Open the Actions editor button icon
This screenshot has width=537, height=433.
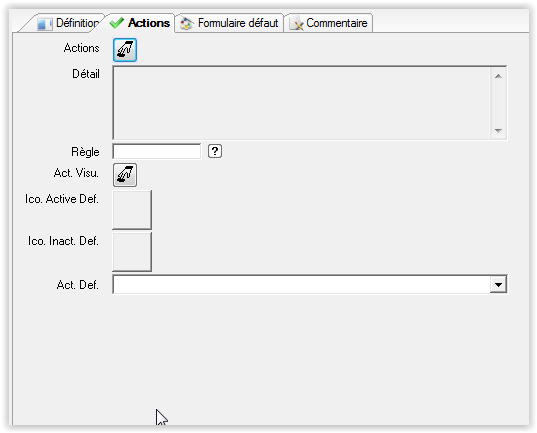[x=125, y=50]
